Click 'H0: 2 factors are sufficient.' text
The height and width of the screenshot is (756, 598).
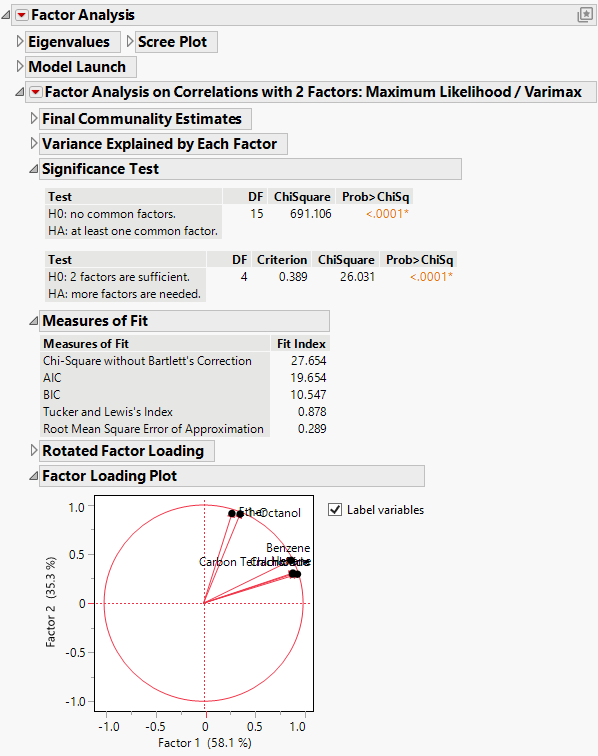pyautogui.click(x=119, y=277)
